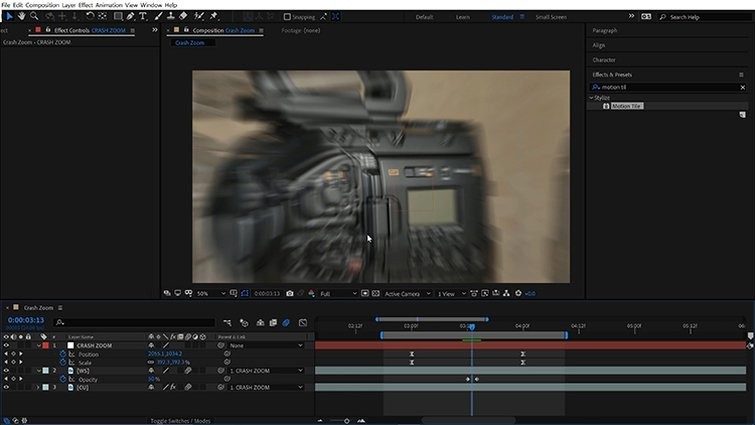Open the Animation menu
The height and width of the screenshot is (425, 755).
pyautogui.click(x=109, y=5)
